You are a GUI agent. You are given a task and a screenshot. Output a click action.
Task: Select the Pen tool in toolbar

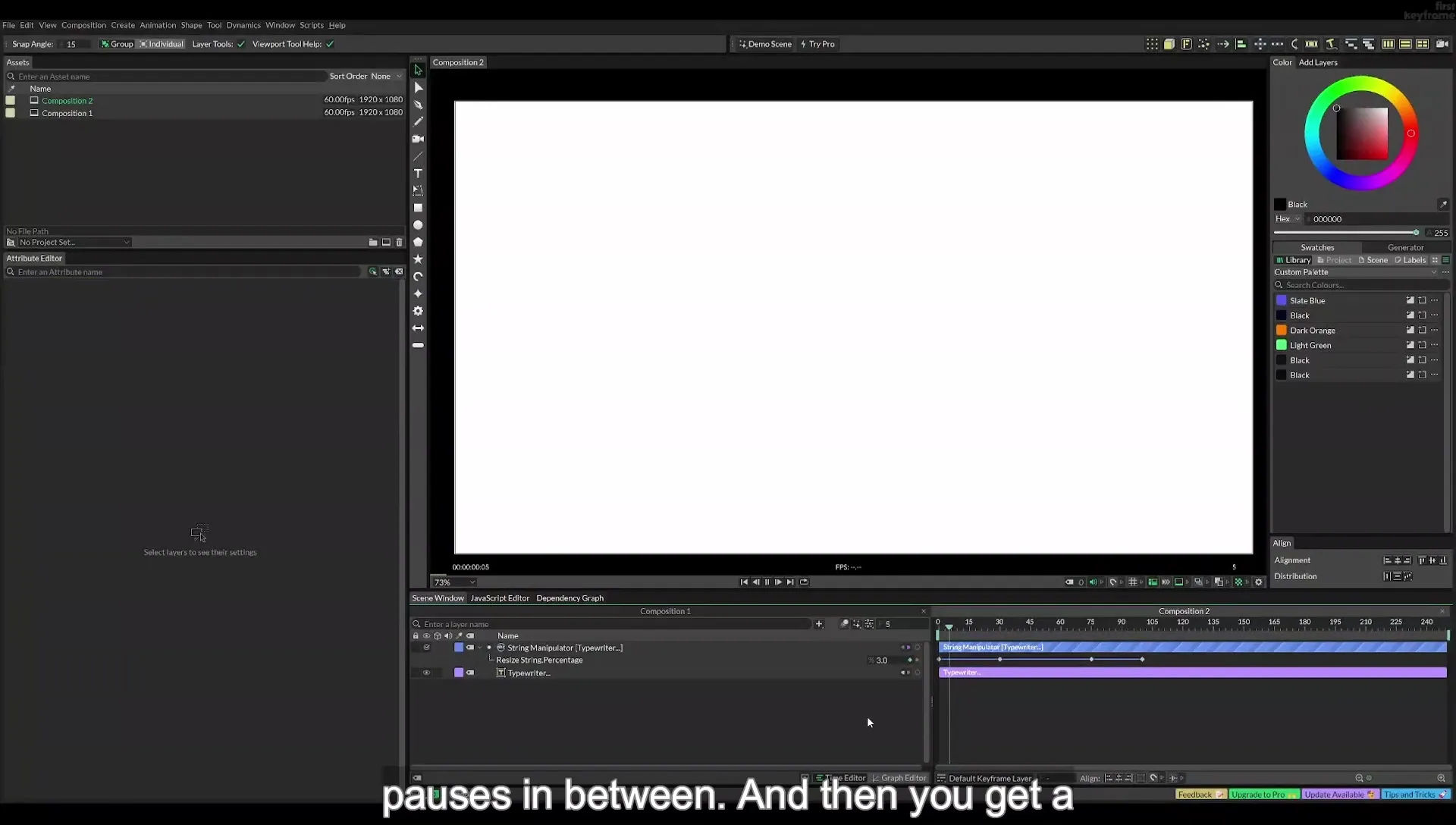(x=418, y=105)
